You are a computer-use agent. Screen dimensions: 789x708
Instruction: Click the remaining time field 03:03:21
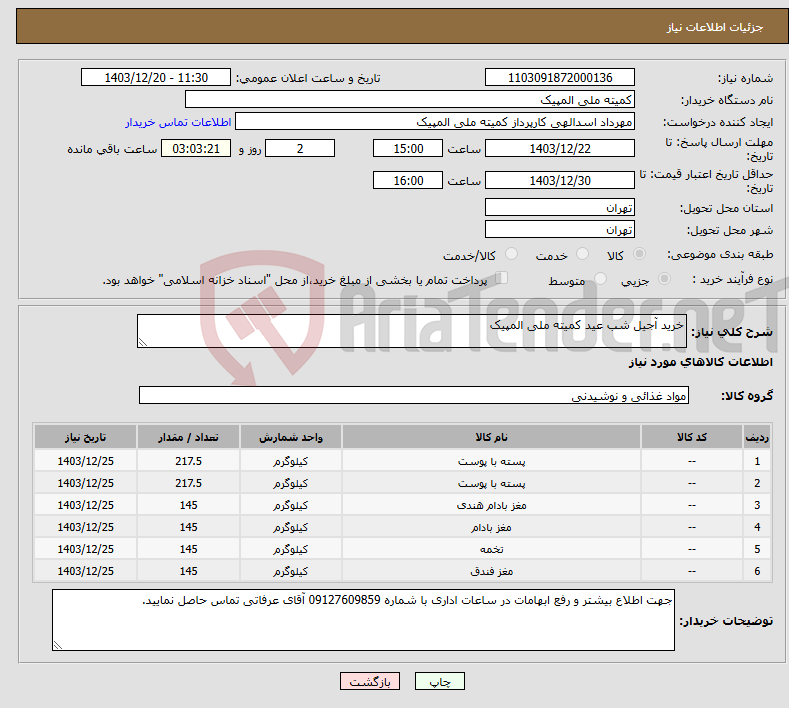coord(196,148)
